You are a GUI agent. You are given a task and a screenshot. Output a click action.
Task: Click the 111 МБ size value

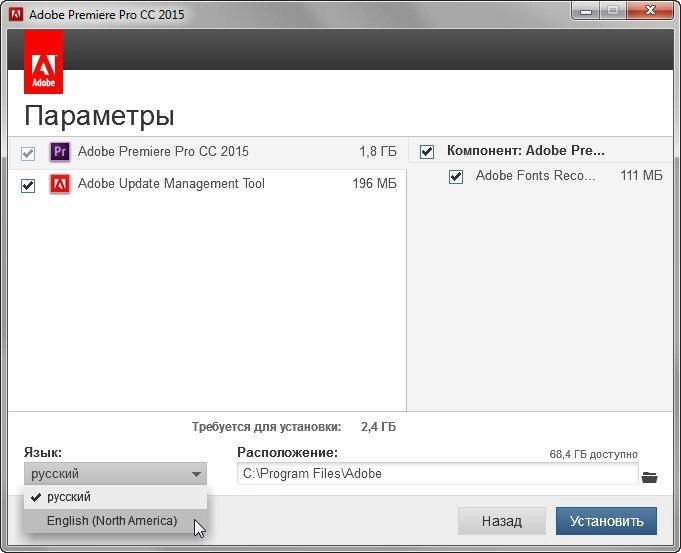pos(641,176)
